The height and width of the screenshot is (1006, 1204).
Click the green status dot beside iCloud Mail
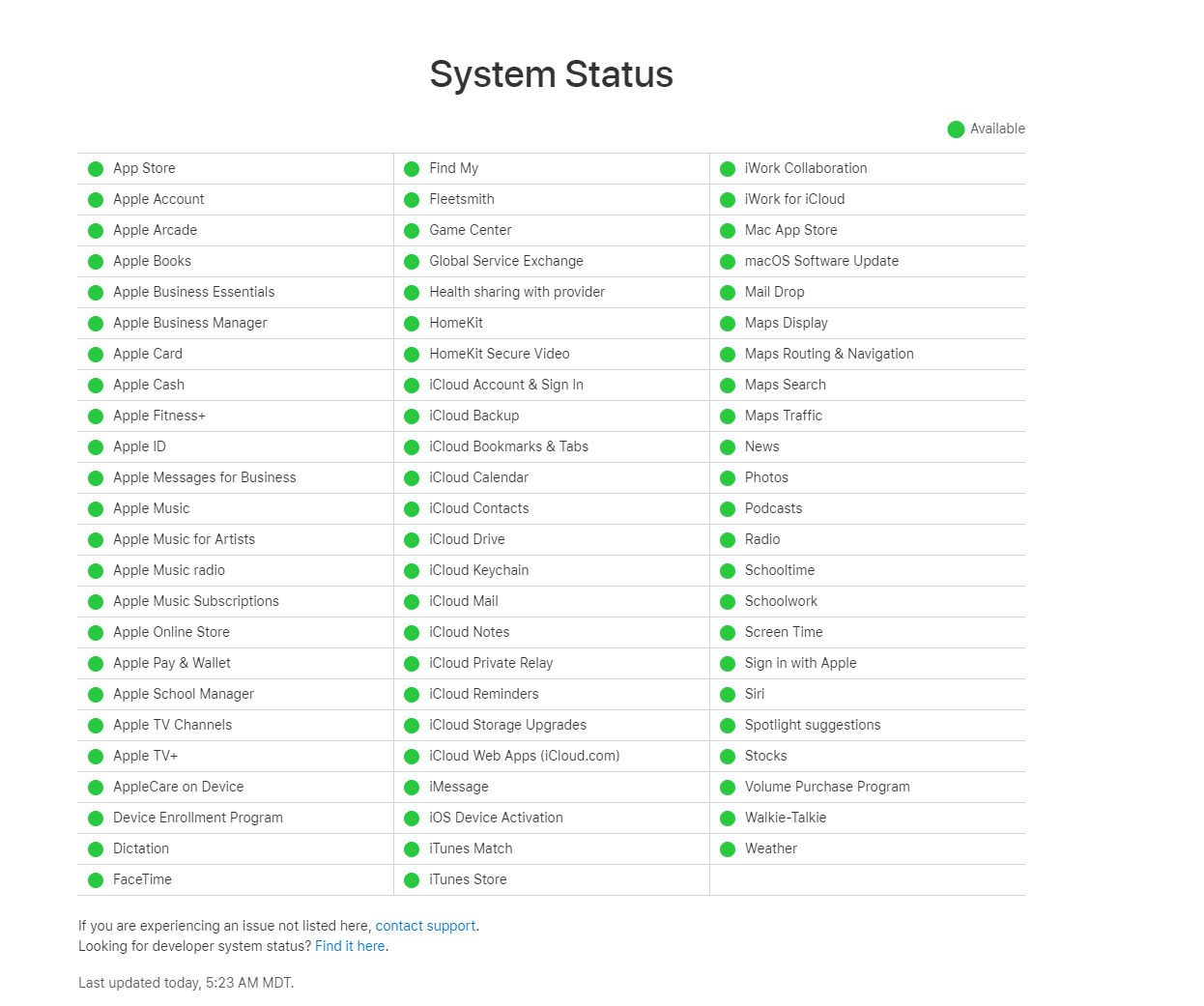click(x=412, y=602)
